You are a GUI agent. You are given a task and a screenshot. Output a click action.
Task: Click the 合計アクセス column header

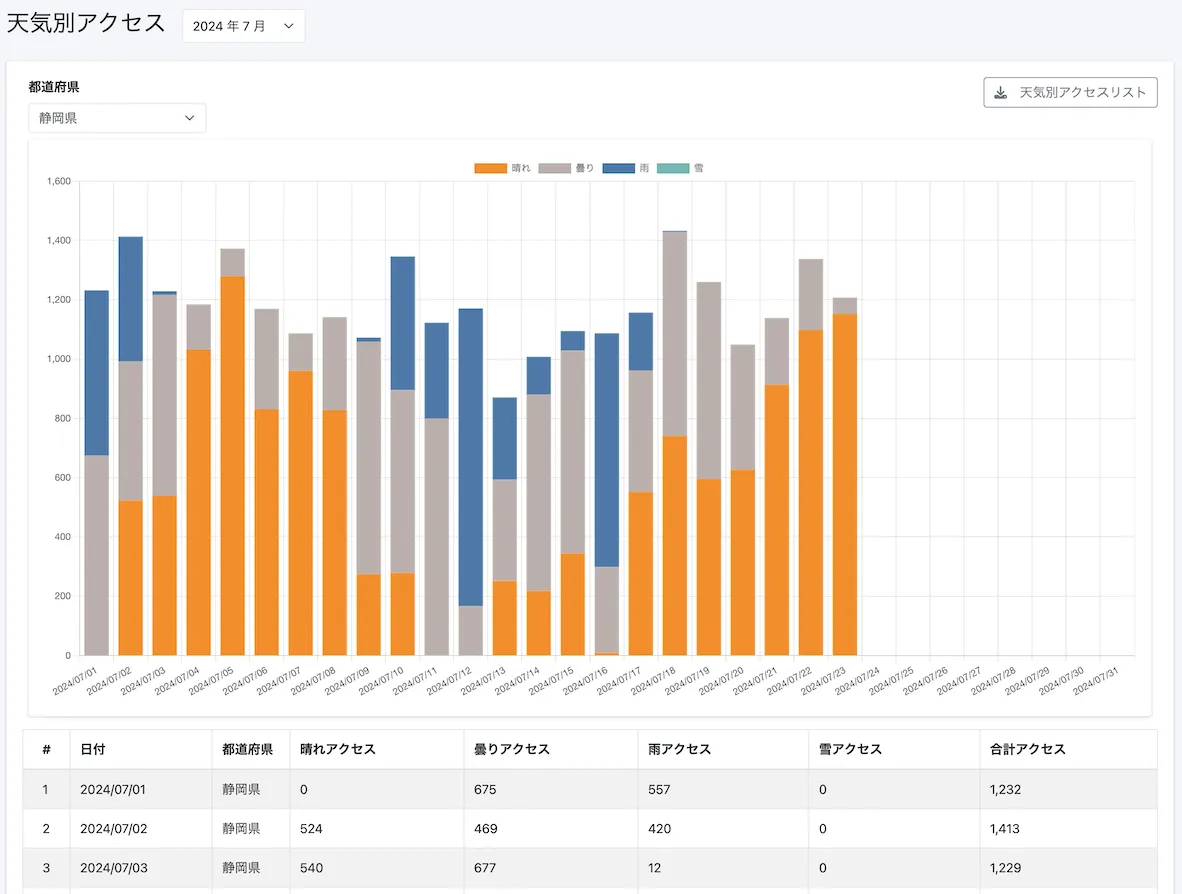[x=1028, y=749]
